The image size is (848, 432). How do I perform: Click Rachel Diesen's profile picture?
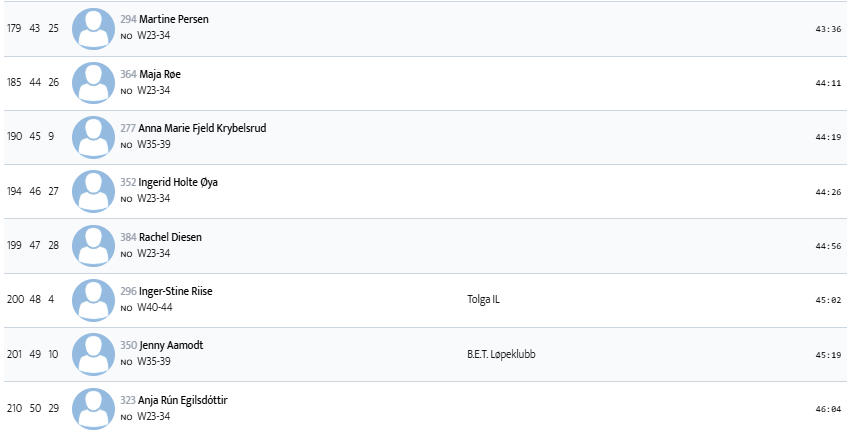(x=93, y=245)
